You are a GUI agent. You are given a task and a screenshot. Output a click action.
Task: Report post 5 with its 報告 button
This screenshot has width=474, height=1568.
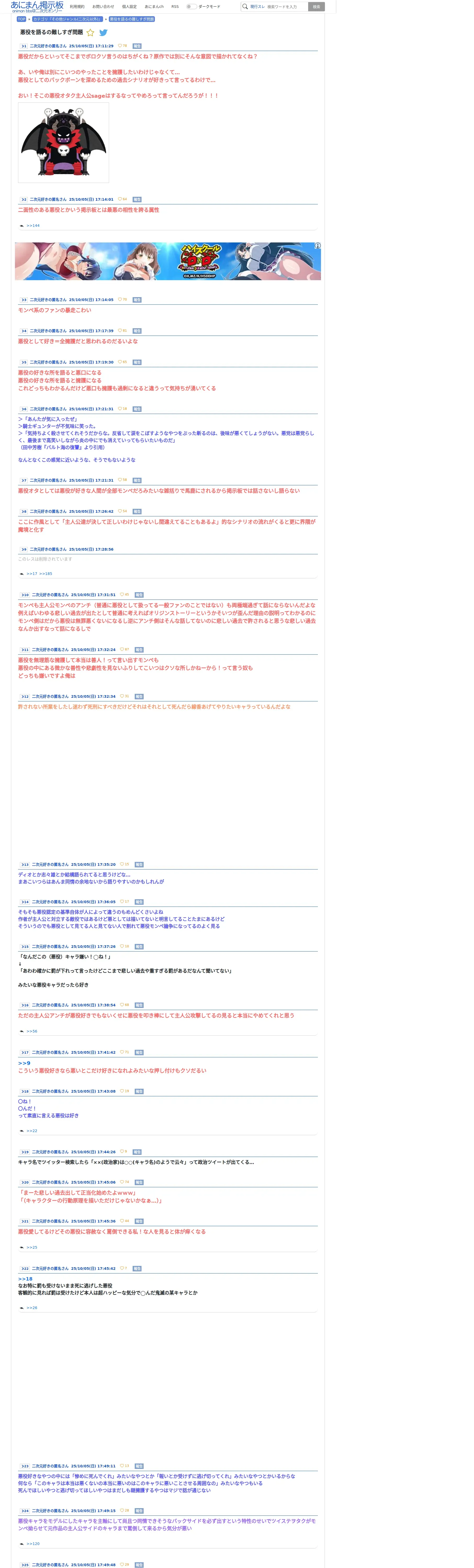[137, 362]
